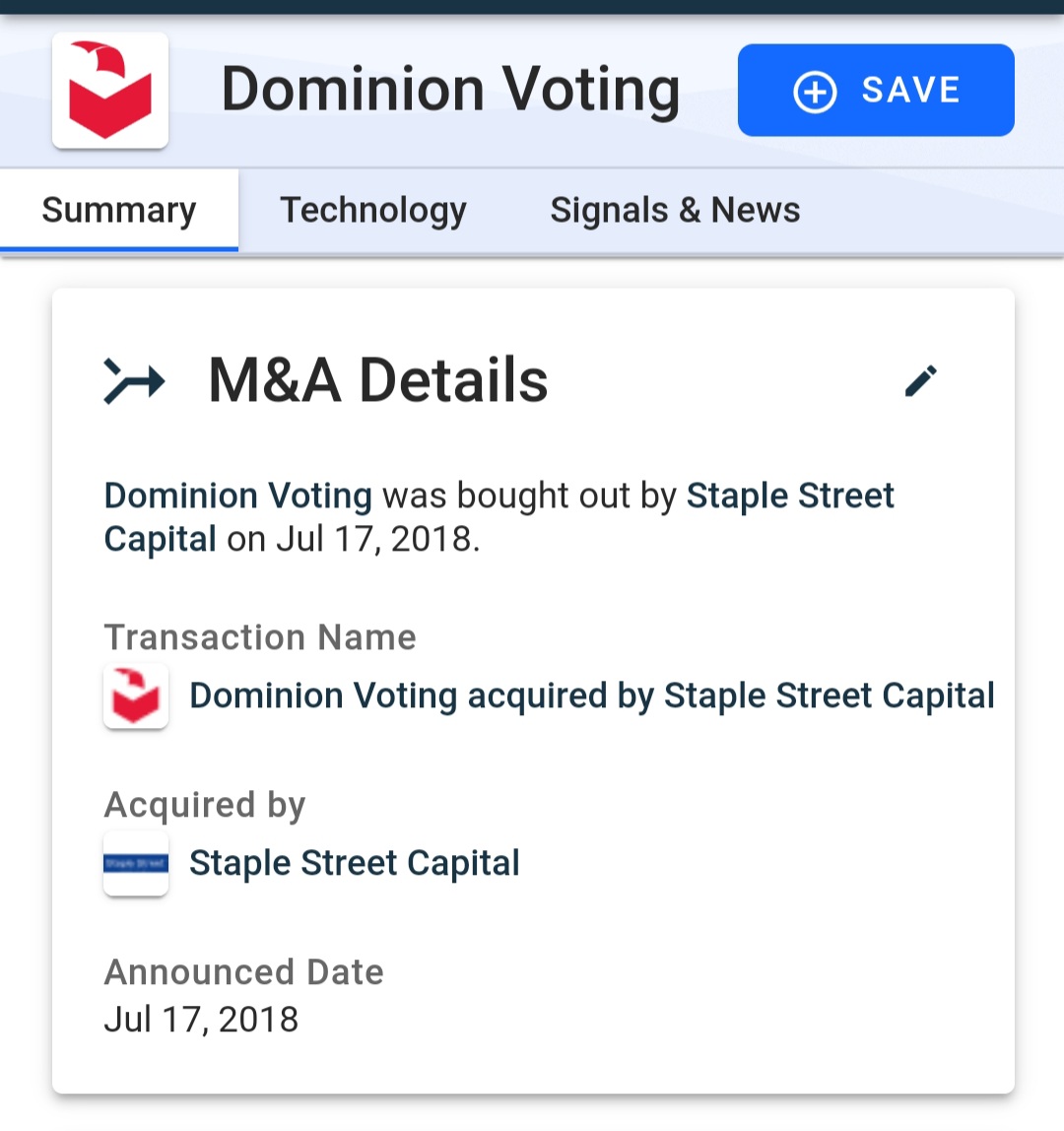The height and width of the screenshot is (1131, 1064).
Task: Open the Signals & News tab
Action: (x=675, y=211)
